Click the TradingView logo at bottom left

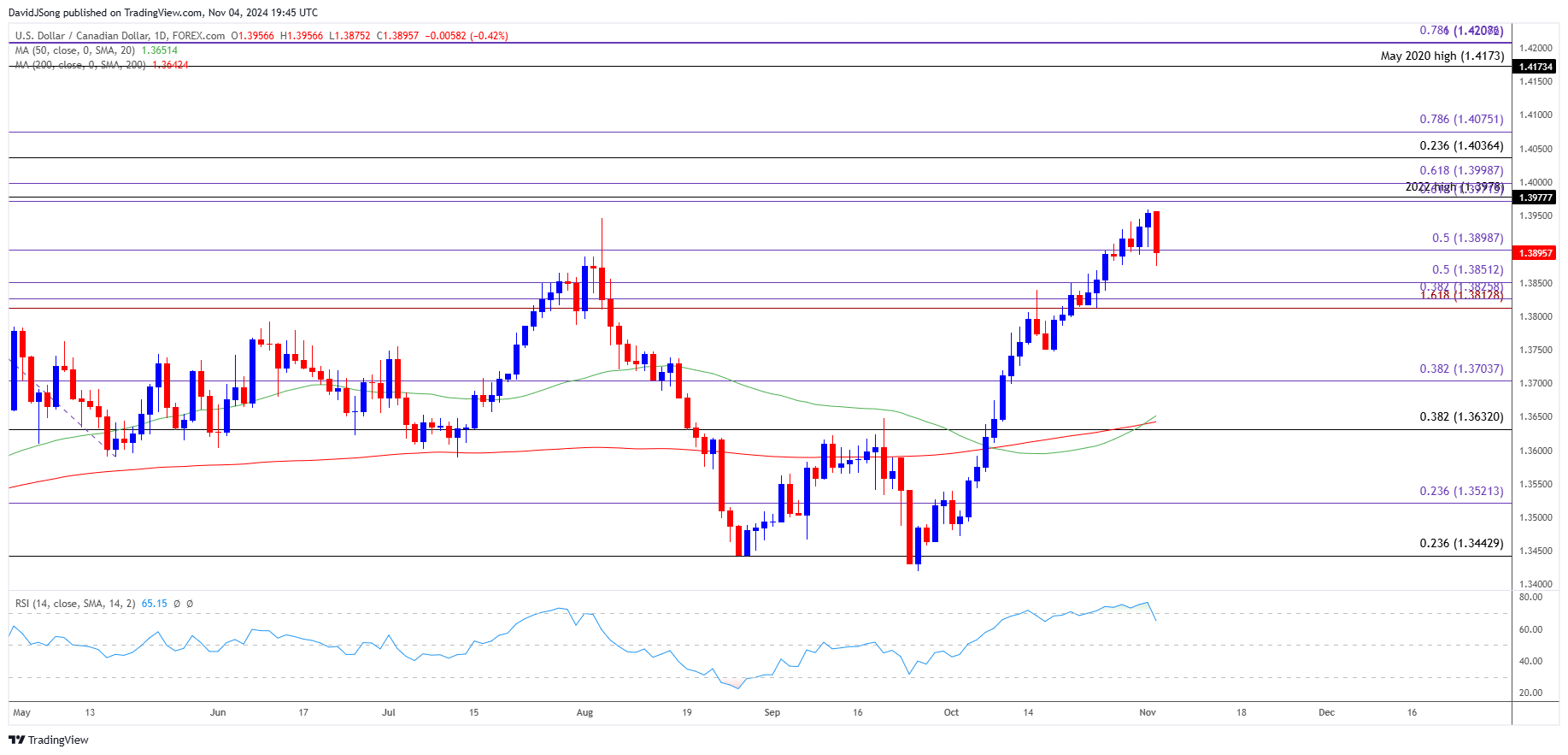point(49,740)
